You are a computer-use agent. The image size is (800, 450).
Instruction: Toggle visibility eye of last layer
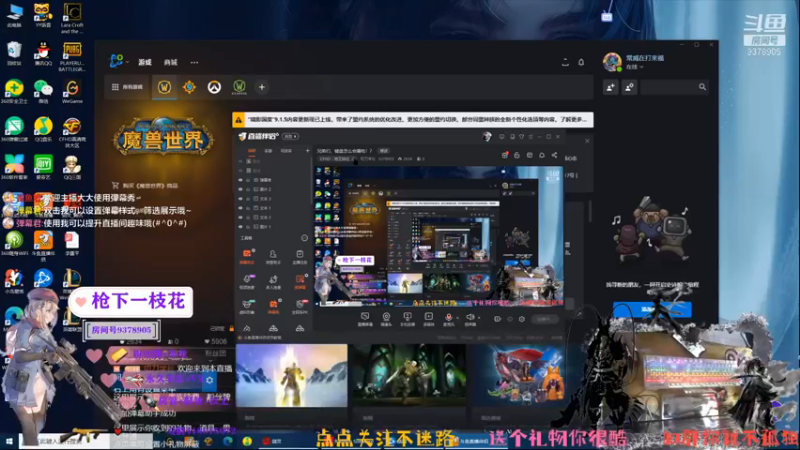[241, 226]
